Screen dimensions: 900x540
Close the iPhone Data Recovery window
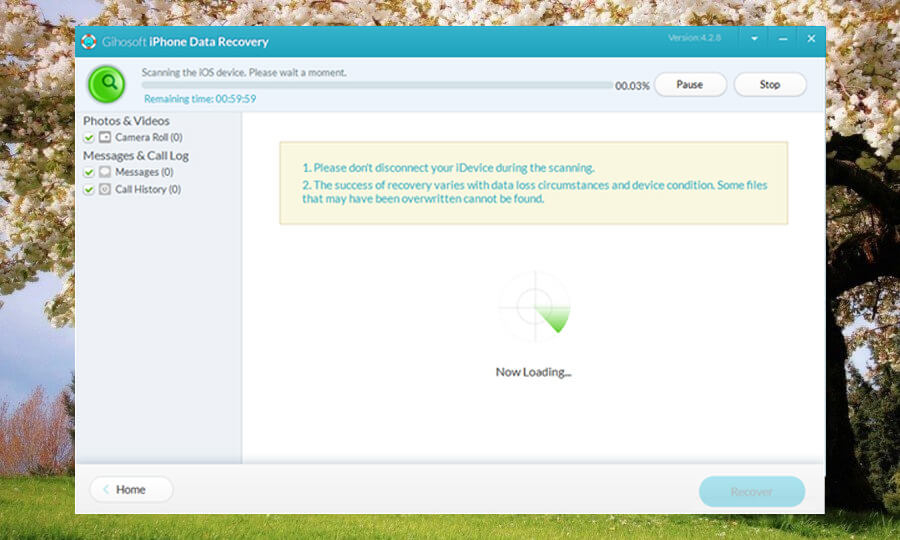[811, 40]
